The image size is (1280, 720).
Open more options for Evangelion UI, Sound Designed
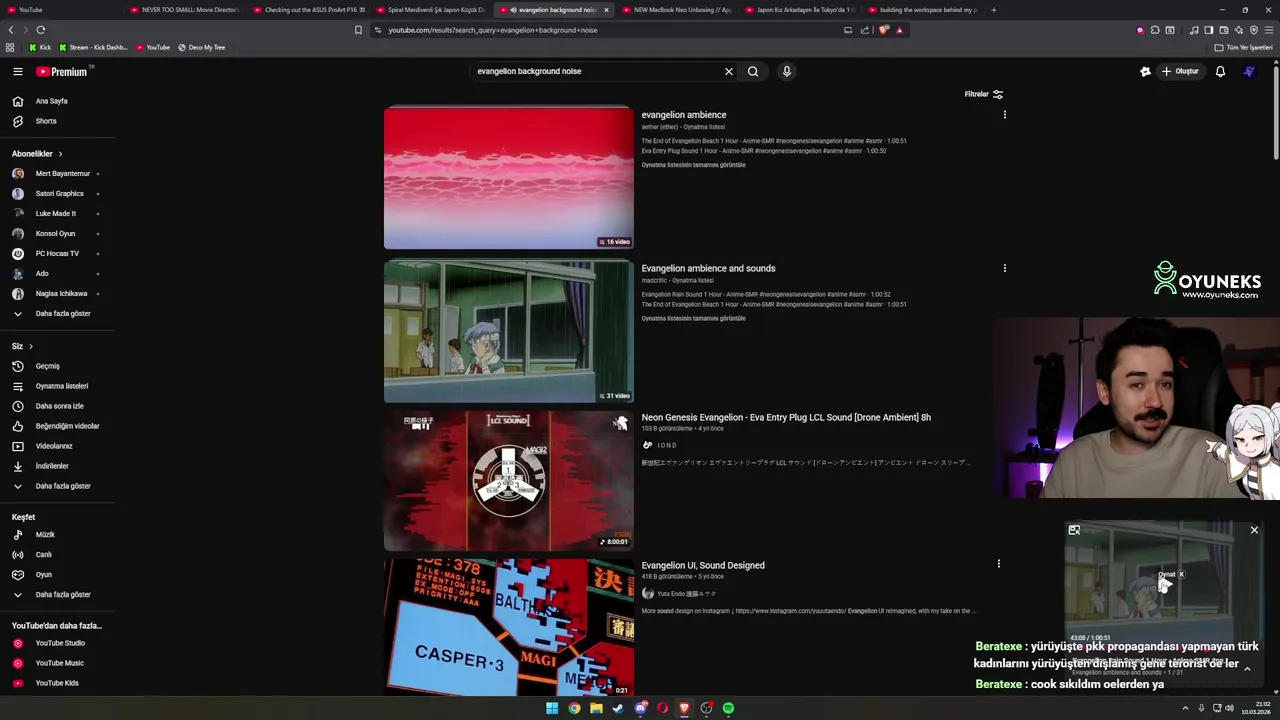tap(998, 564)
